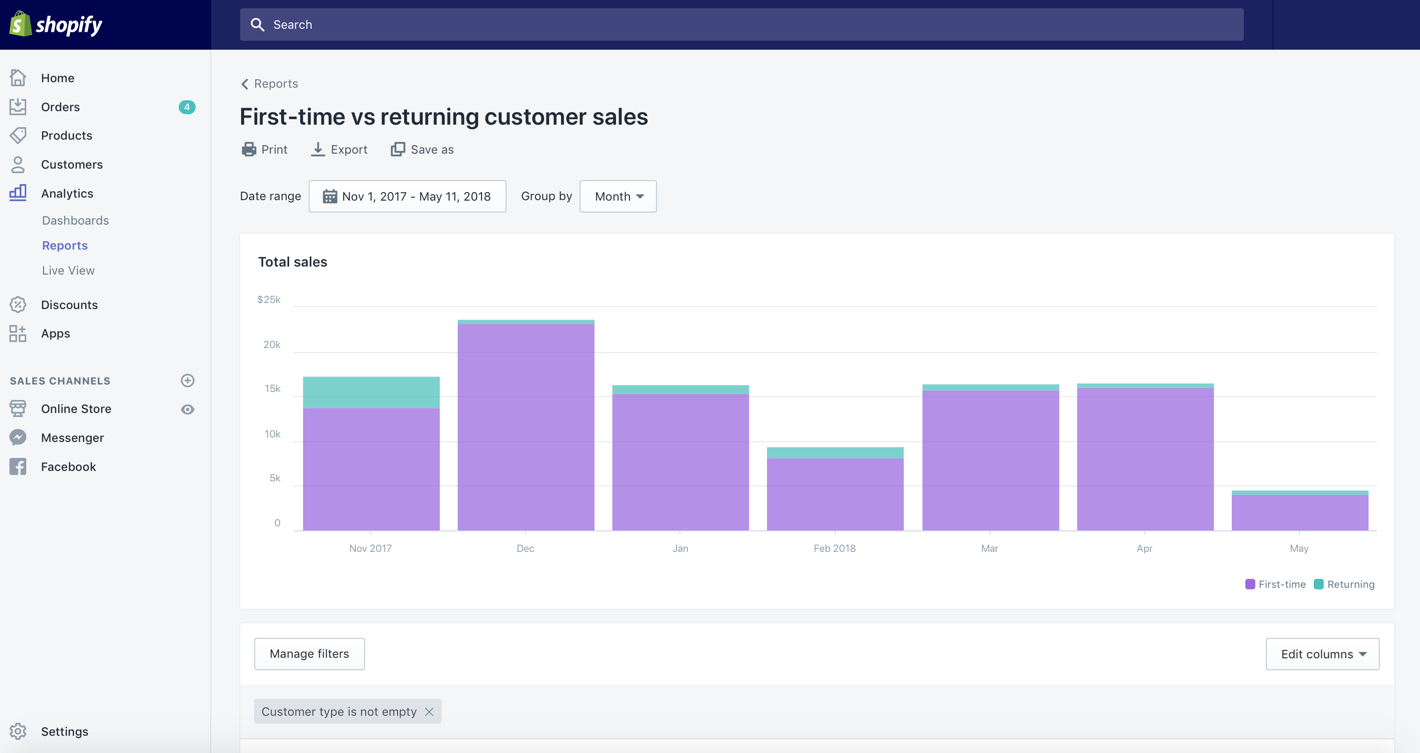Click the back chevron beside Reports

tap(245, 84)
